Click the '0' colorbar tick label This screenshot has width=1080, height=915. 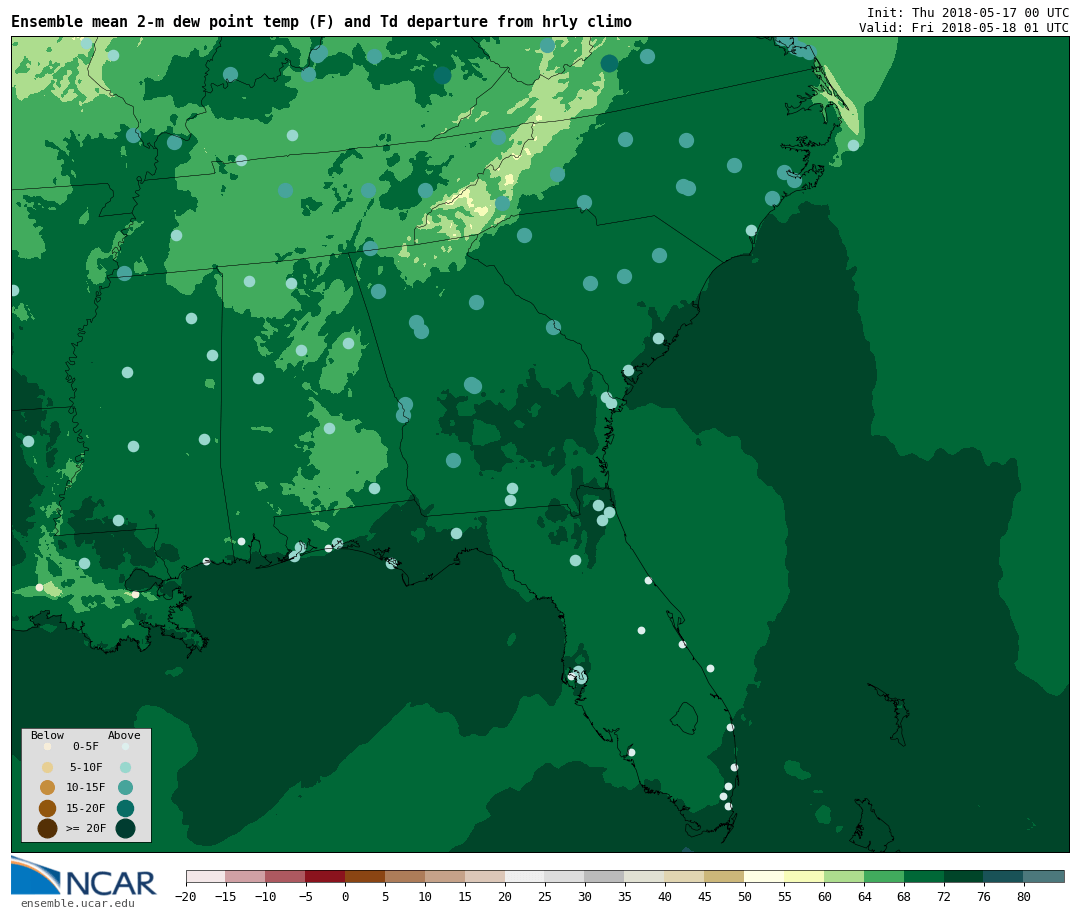click(x=345, y=896)
